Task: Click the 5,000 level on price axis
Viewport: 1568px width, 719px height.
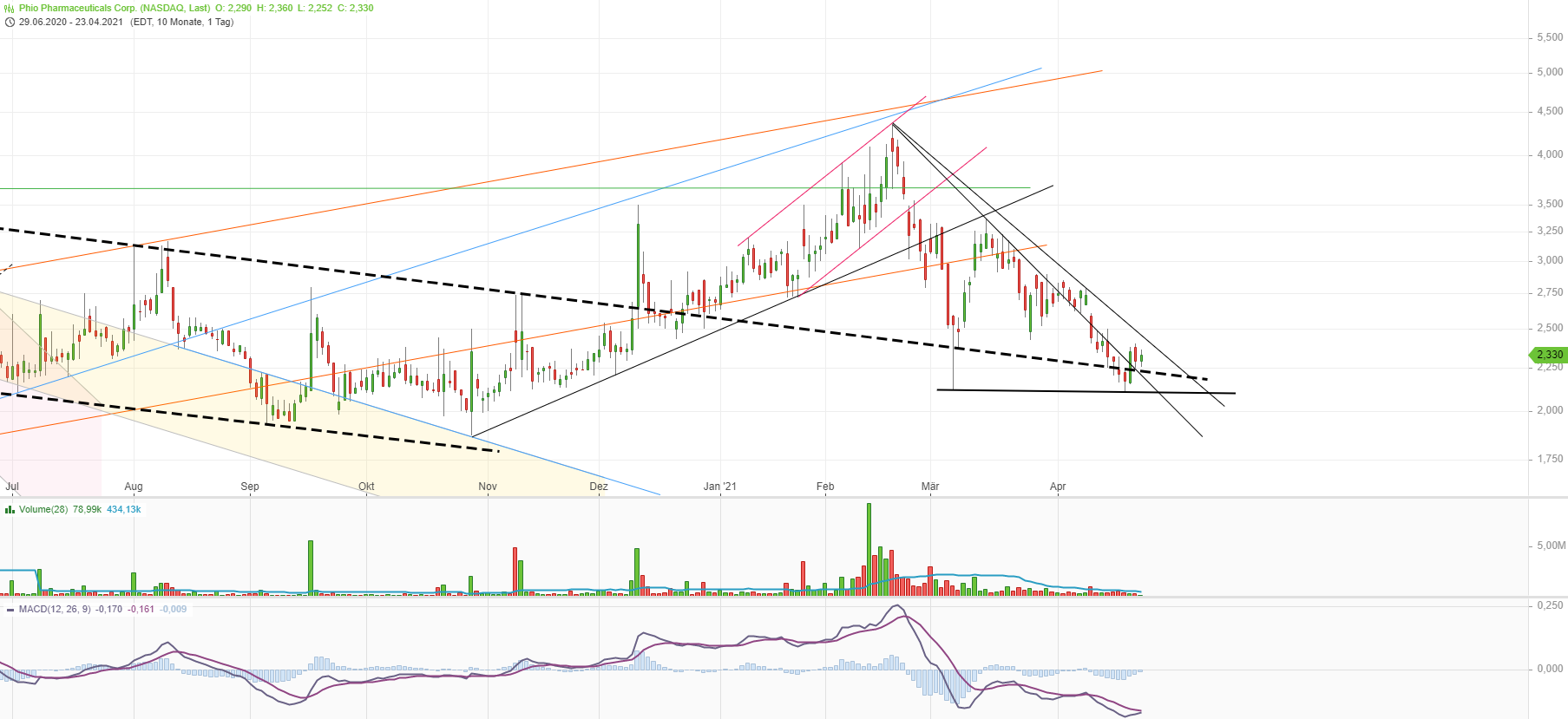Action: [1550, 72]
